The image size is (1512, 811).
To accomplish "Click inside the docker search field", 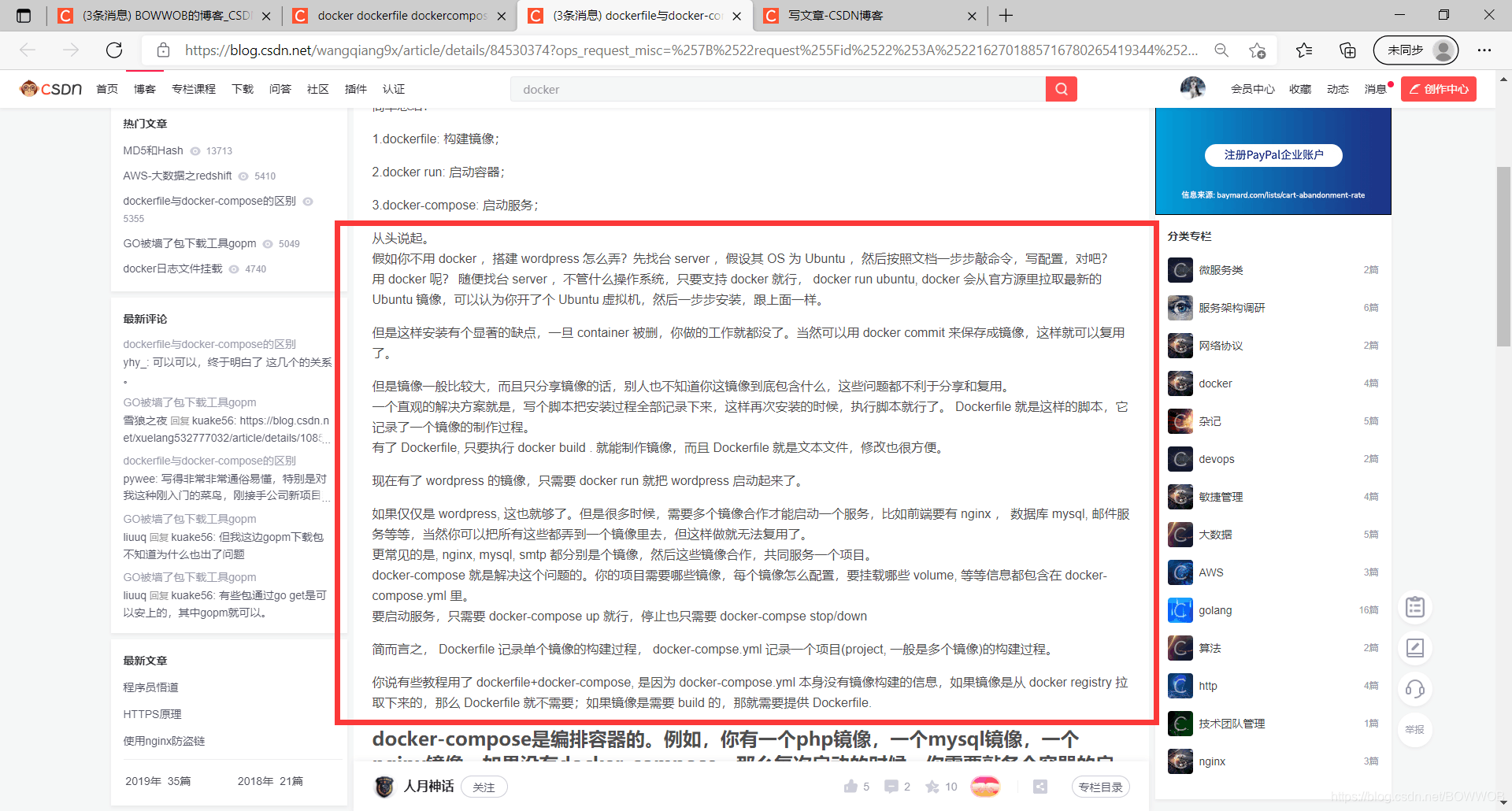I will tap(780, 88).
